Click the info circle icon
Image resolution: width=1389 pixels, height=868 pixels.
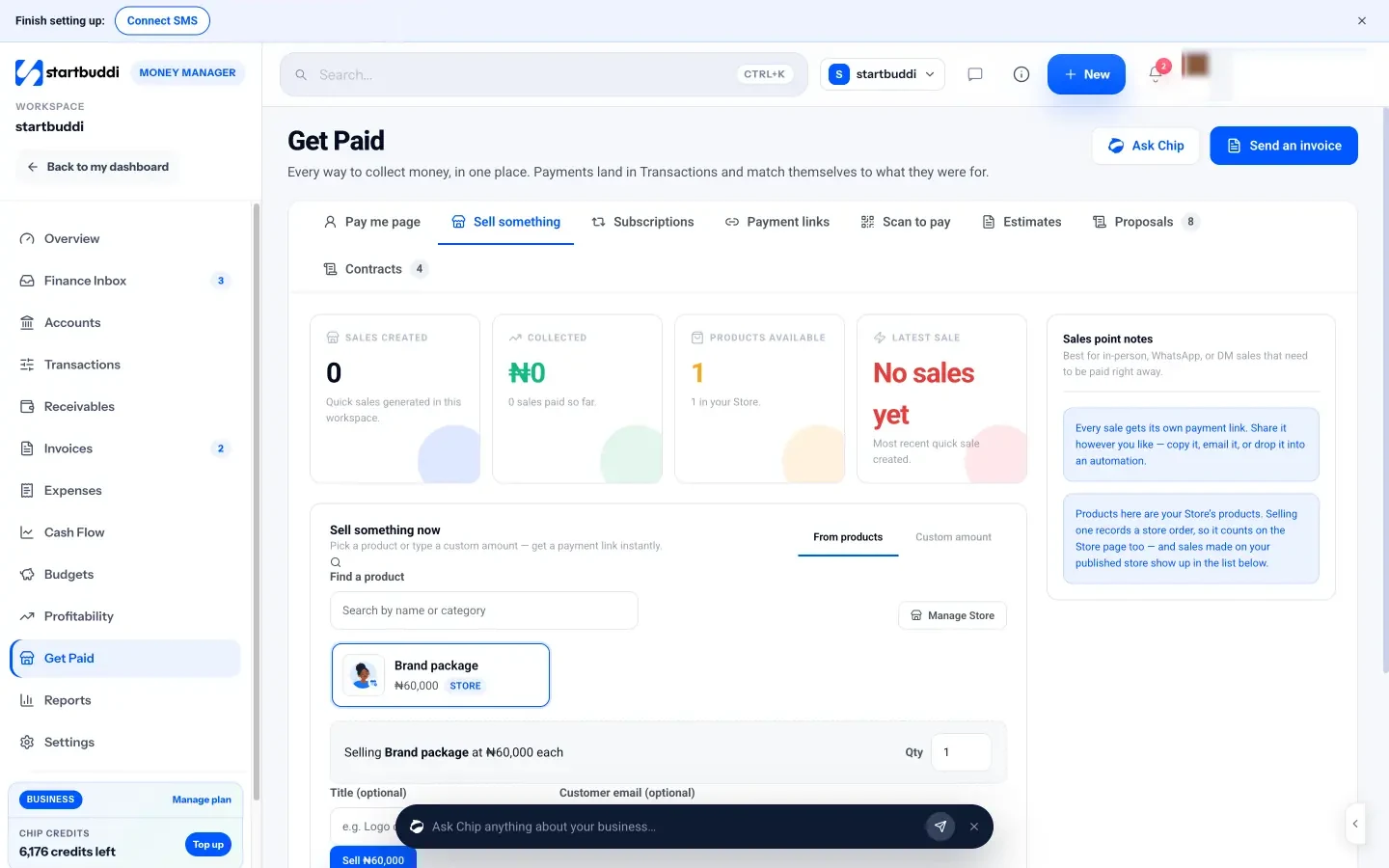1021,74
